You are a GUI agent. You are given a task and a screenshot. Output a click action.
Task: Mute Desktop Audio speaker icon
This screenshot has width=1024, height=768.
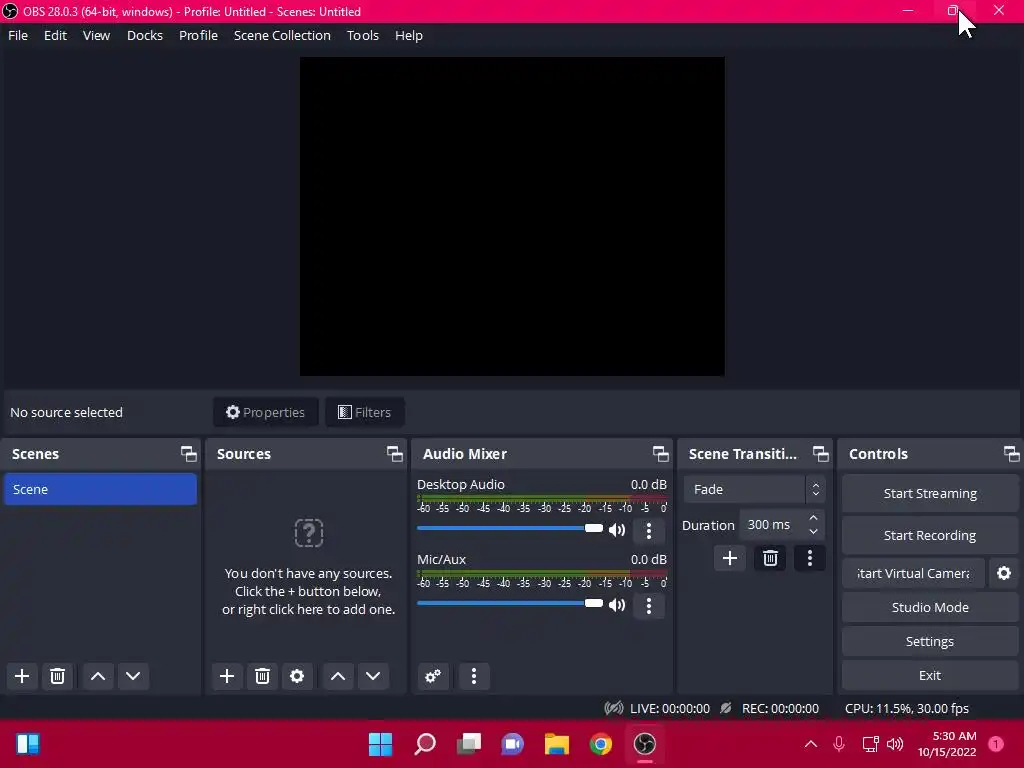pyautogui.click(x=617, y=530)
